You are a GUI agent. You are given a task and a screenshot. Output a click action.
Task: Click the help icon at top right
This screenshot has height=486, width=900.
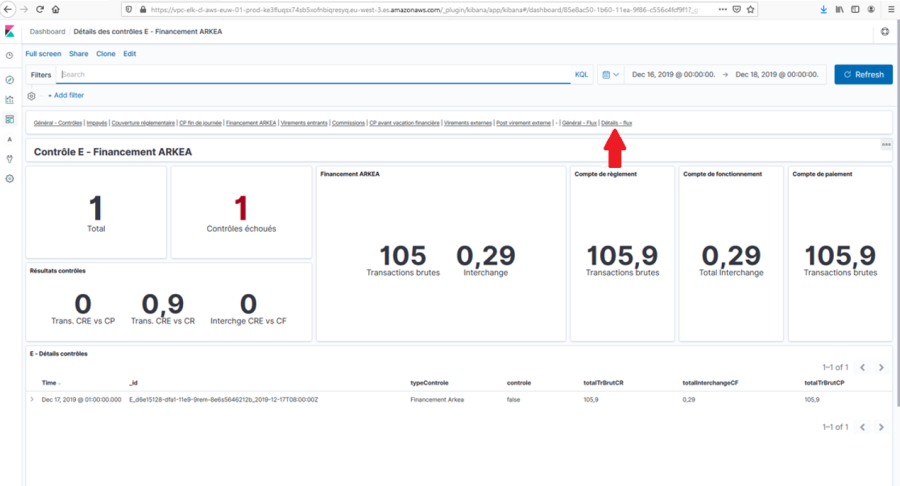coord(884,32)
